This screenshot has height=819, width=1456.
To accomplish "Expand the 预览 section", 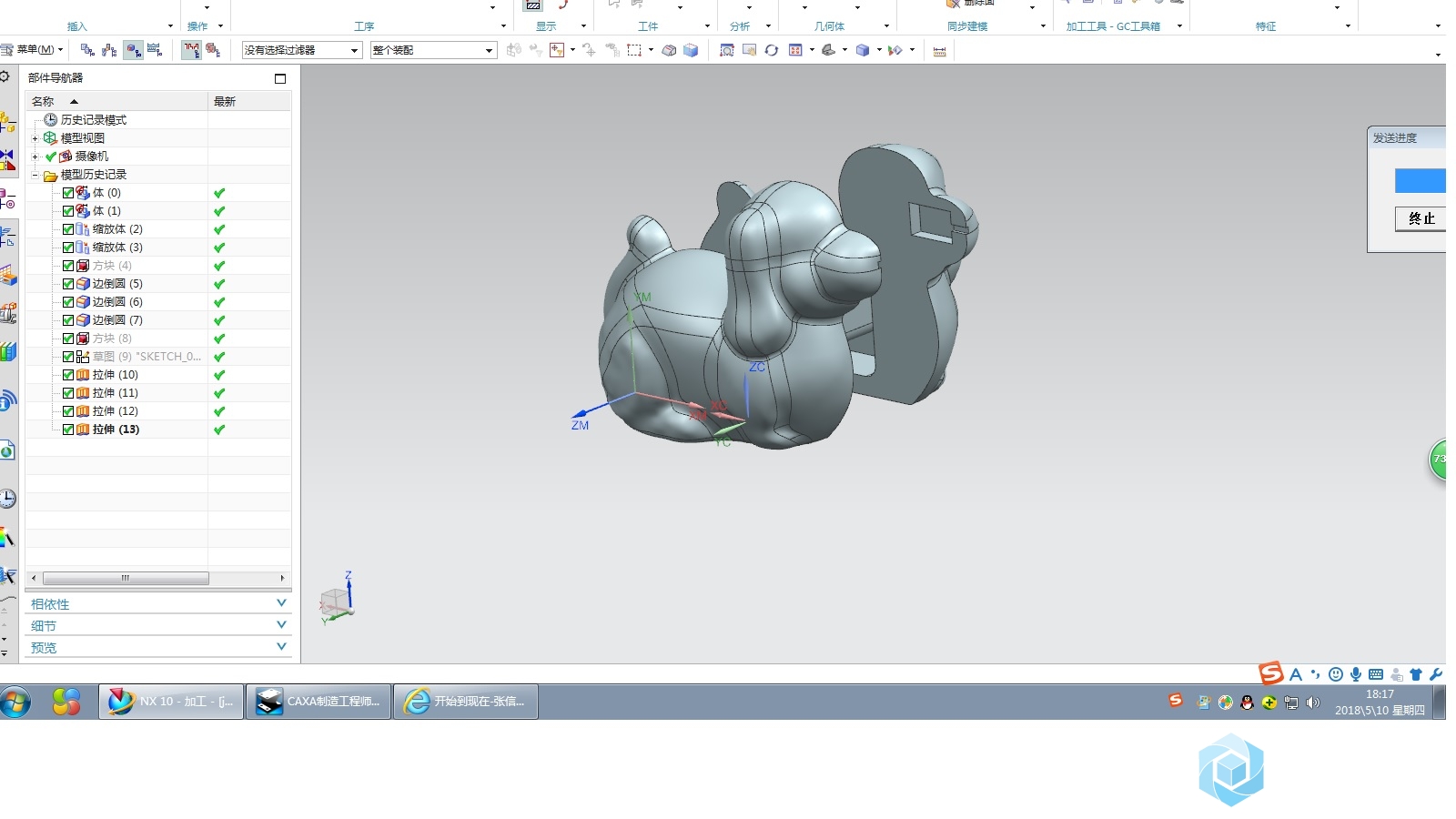I will click(x=158, y=647).
